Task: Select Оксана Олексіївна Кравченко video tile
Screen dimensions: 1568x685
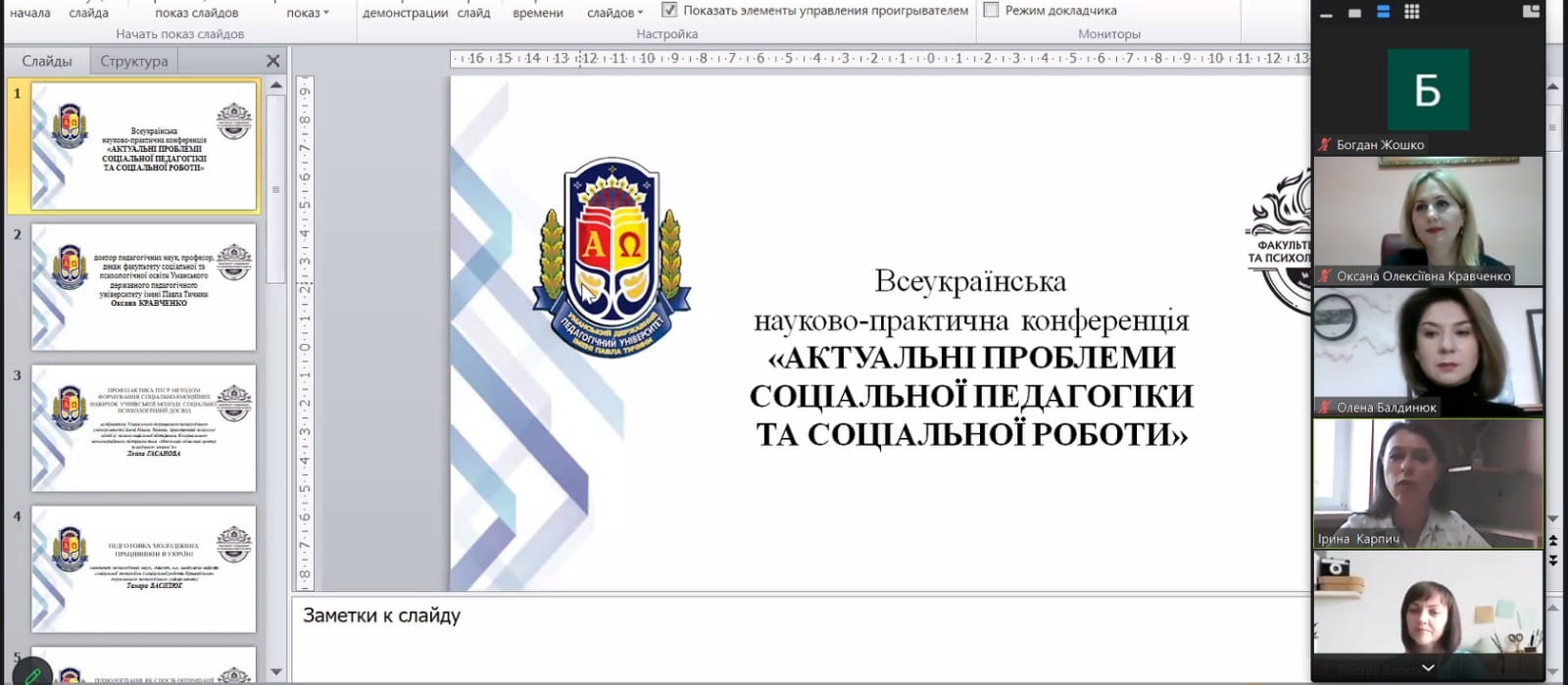Action: pyautogui.click(x=1428, y=220)
